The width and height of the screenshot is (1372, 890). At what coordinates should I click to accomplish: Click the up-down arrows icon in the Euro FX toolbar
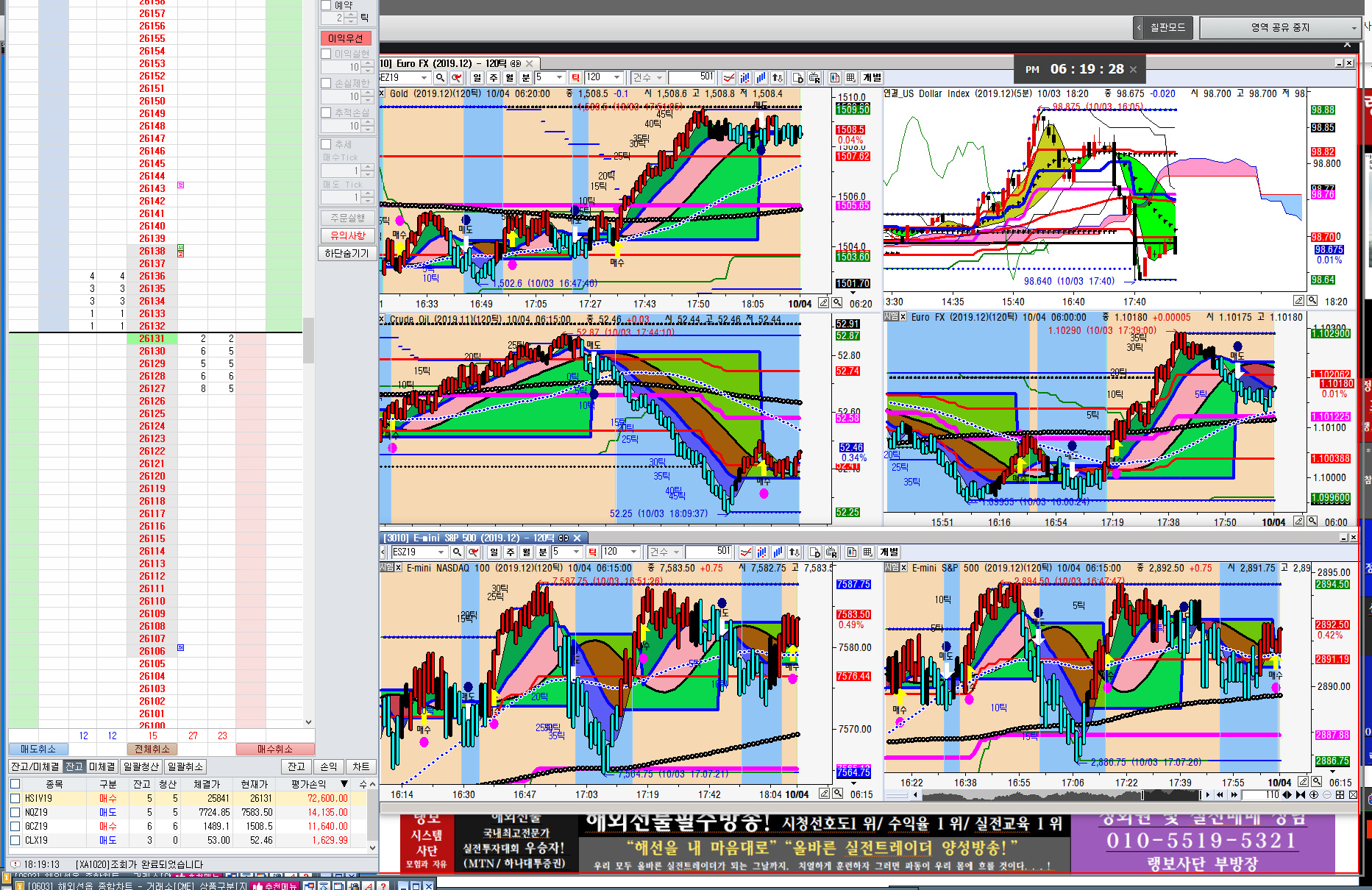[778, 78]
